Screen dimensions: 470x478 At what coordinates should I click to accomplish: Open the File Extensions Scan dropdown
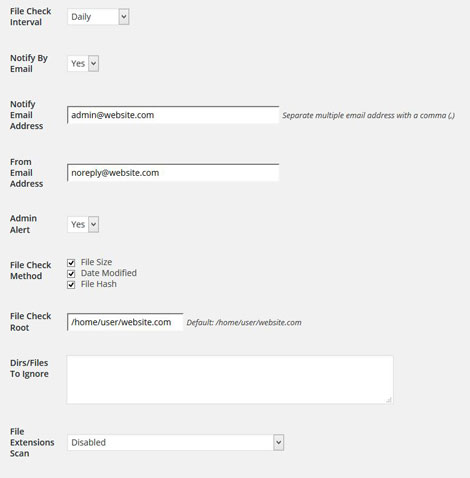point(175,442)
